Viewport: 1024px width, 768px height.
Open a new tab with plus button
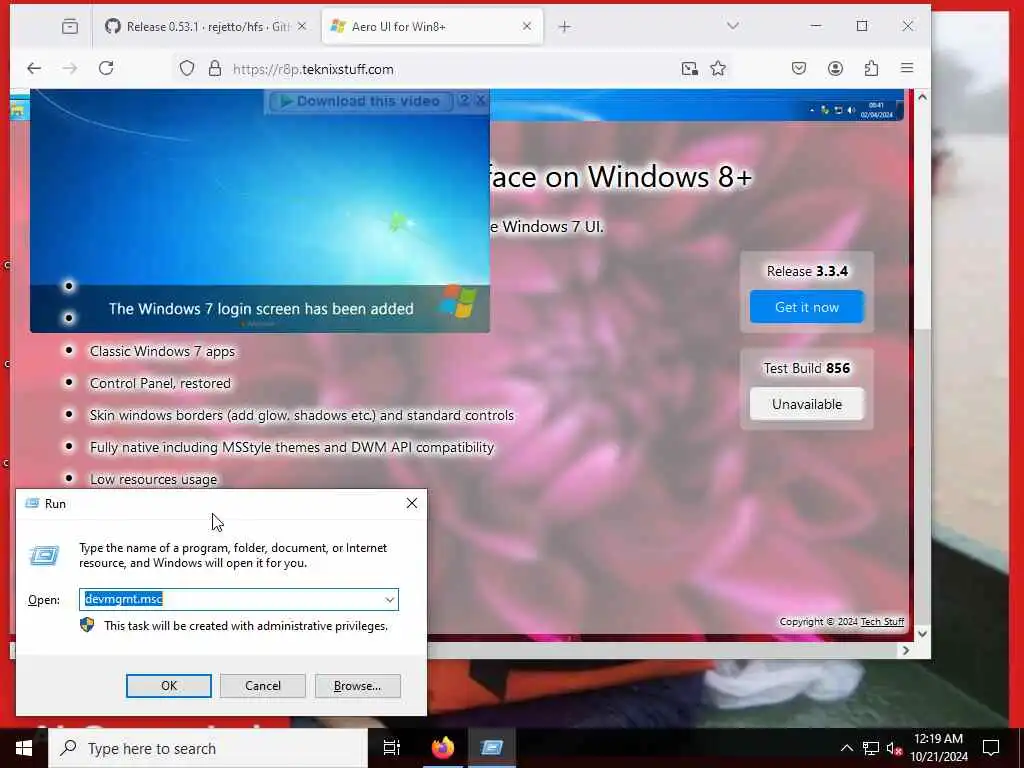565,27
